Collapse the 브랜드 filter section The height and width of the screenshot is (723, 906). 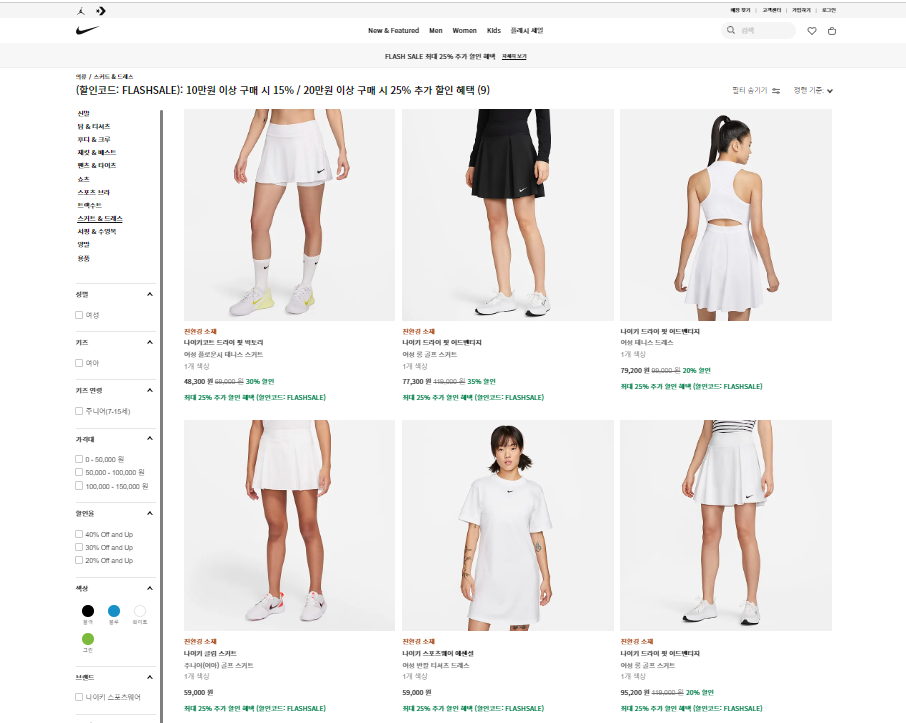coord(150,677)
